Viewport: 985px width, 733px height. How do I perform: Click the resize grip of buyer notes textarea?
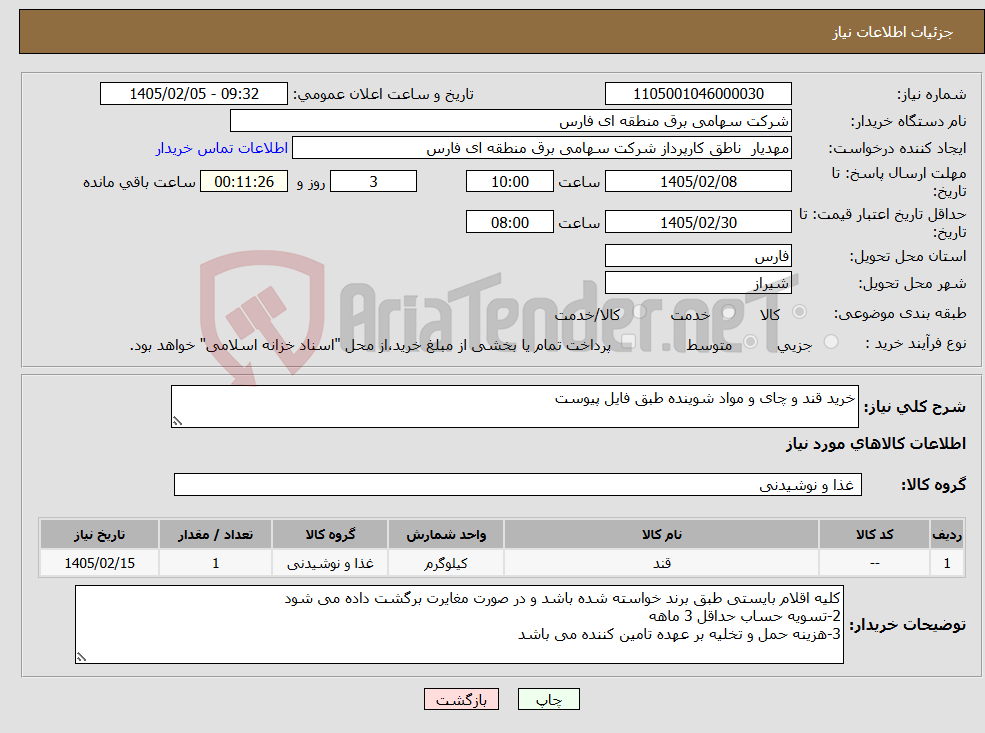[81, 657]
